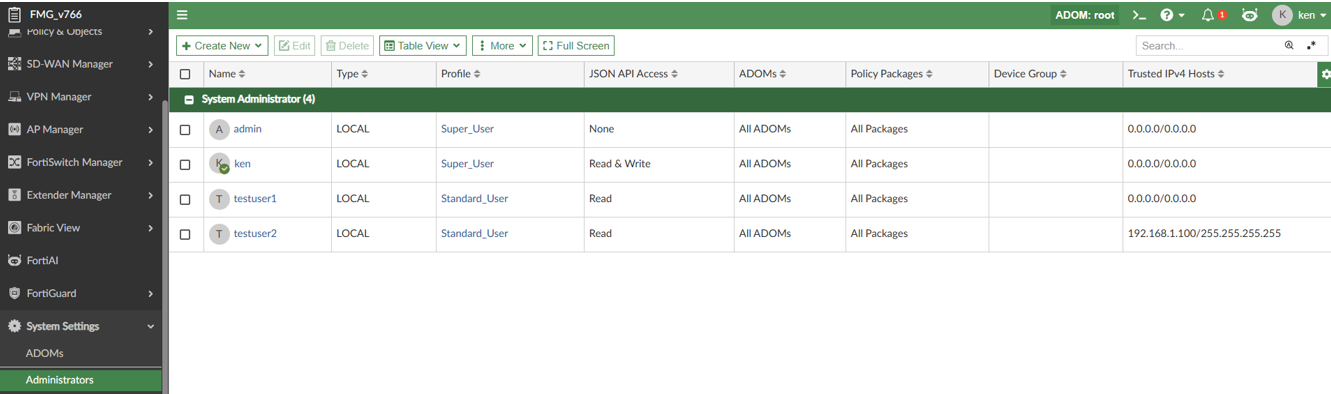Click the AP Manager sidebar icon
This screenshot has height=394, width=1331.
pos(14,130)
